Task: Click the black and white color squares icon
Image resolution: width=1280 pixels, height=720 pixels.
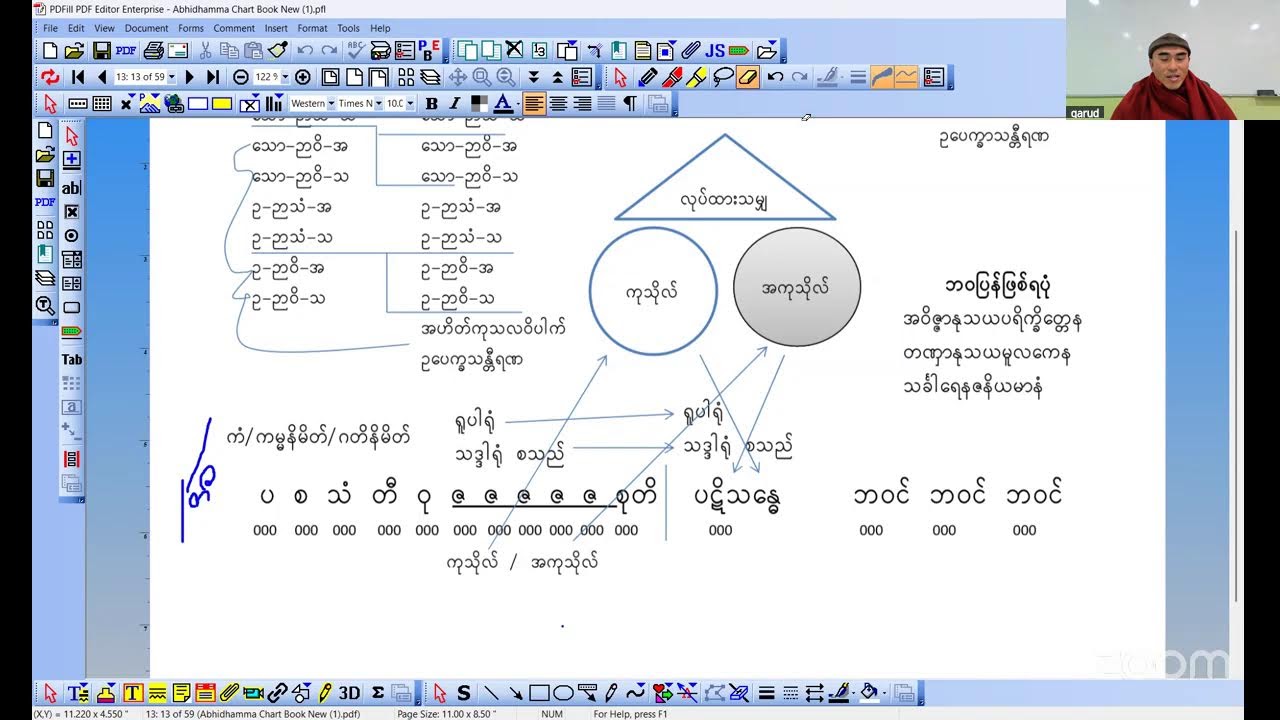Action: pos(480,103)
